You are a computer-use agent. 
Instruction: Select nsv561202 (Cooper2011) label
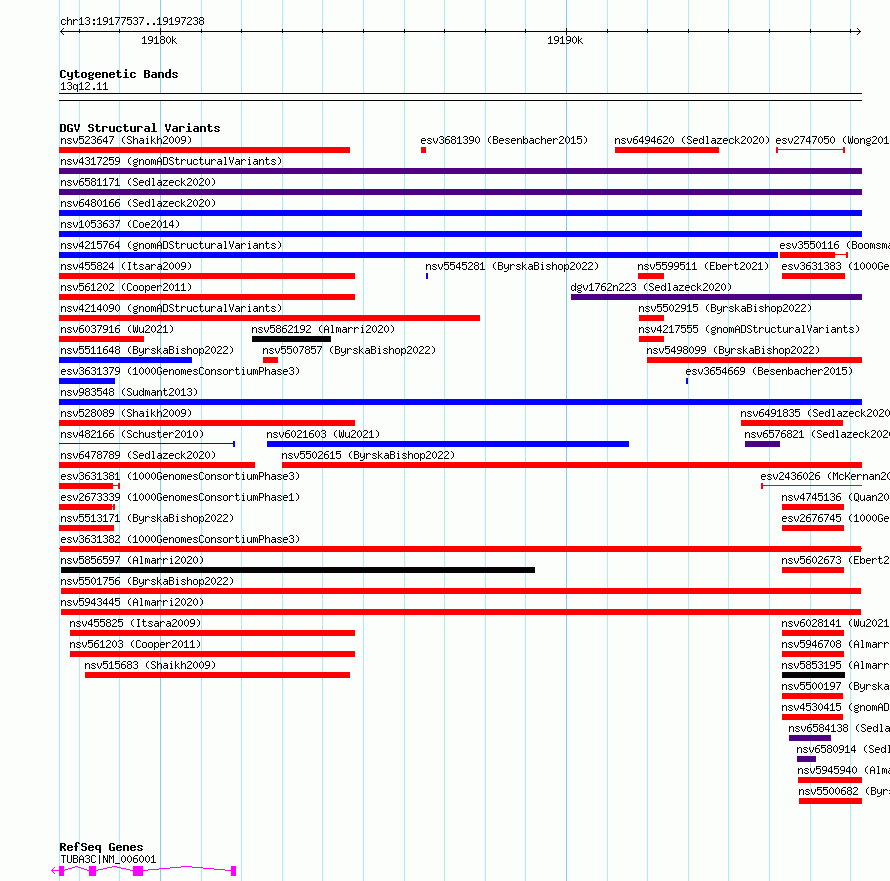(126, 287)
